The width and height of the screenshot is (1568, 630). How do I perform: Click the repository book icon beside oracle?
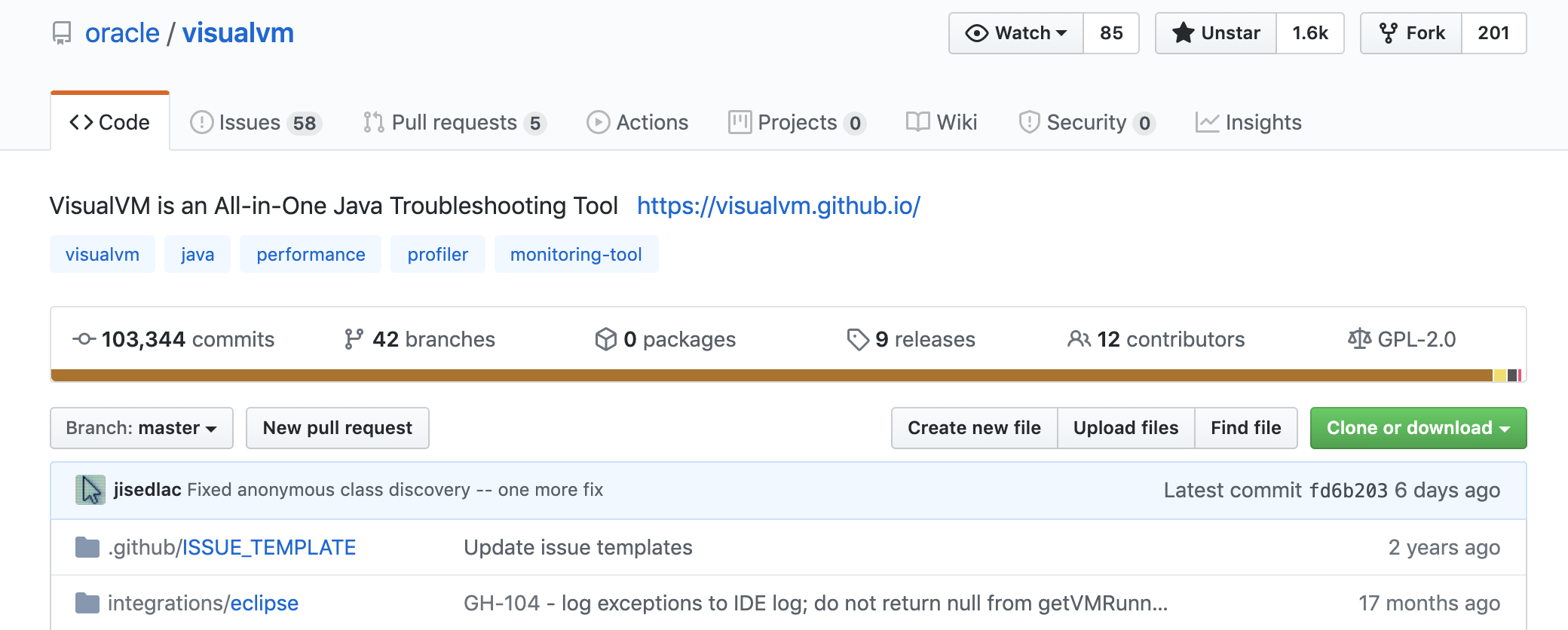tap(62, 33)
